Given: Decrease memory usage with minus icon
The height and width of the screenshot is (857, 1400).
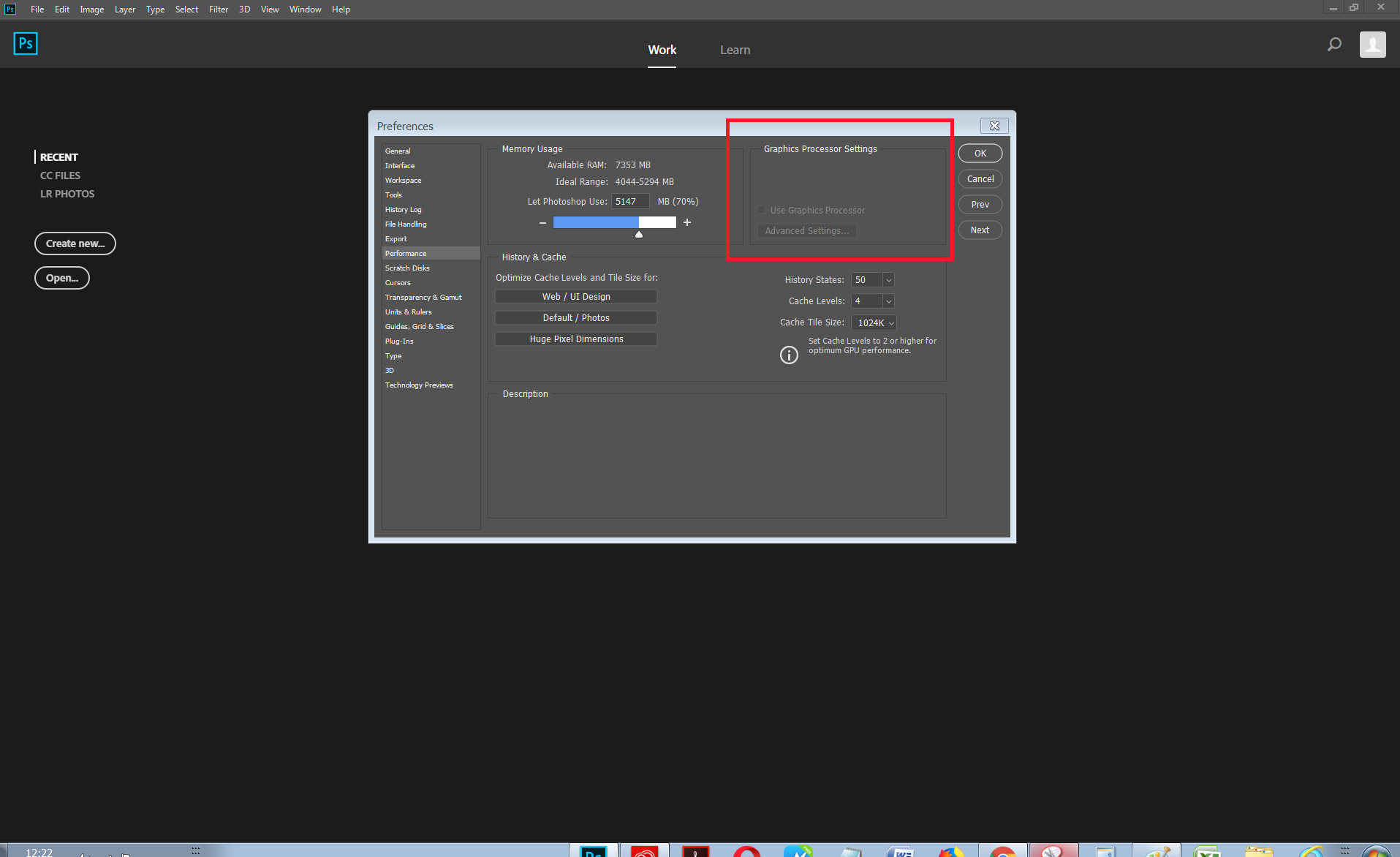Looking at the screenshot, I should [542, 223].
